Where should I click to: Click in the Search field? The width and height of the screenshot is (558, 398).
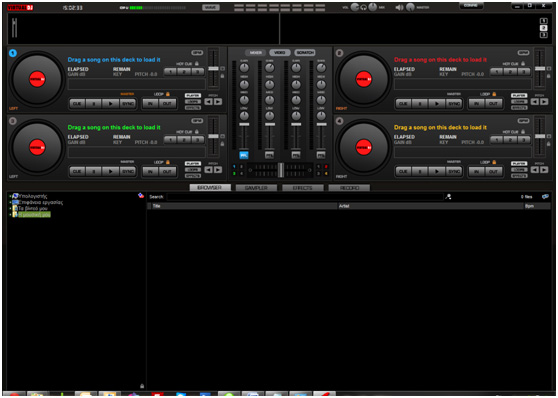305,197
